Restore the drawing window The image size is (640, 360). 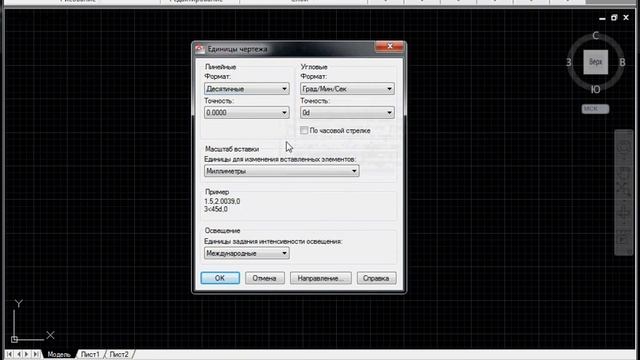click(x=614, y=18)
